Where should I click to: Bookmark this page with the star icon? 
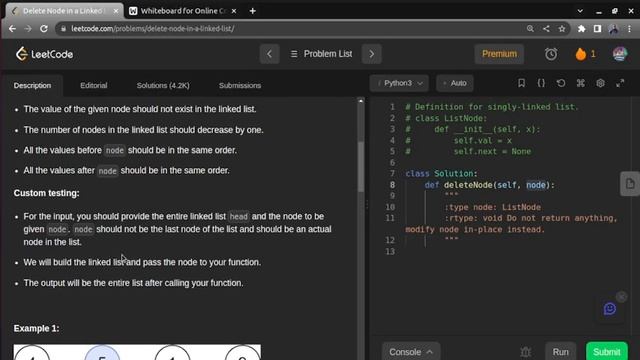coord(562,29)
